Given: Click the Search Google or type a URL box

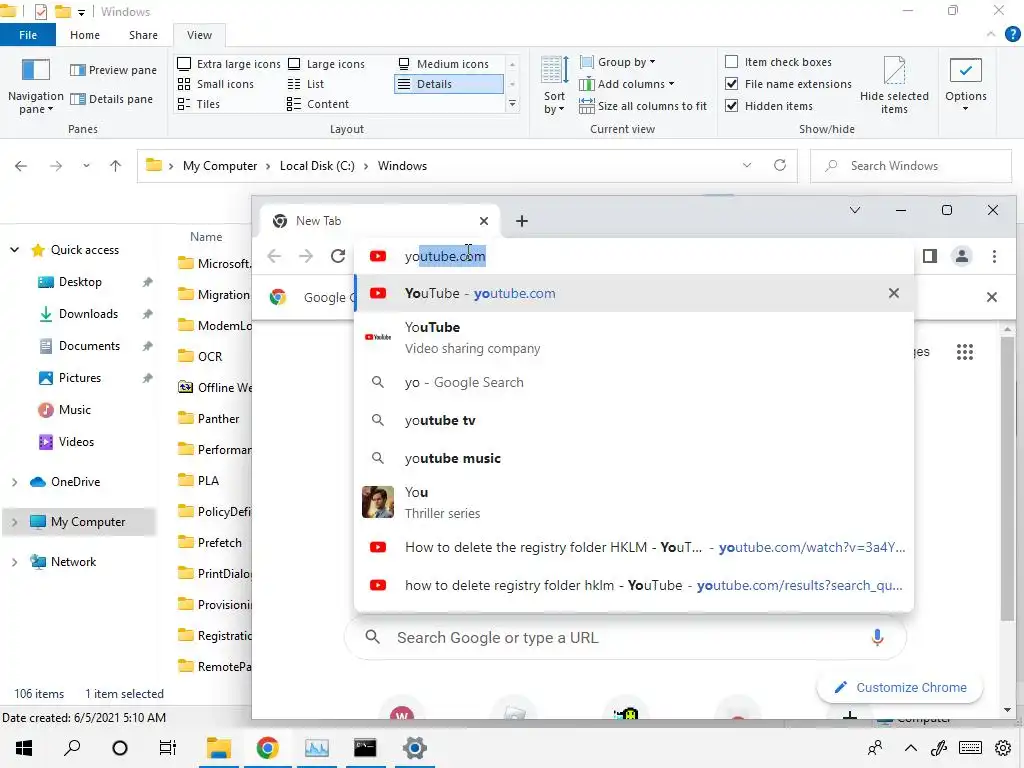Looking at the screenshot, I should (x=625, y=637).
